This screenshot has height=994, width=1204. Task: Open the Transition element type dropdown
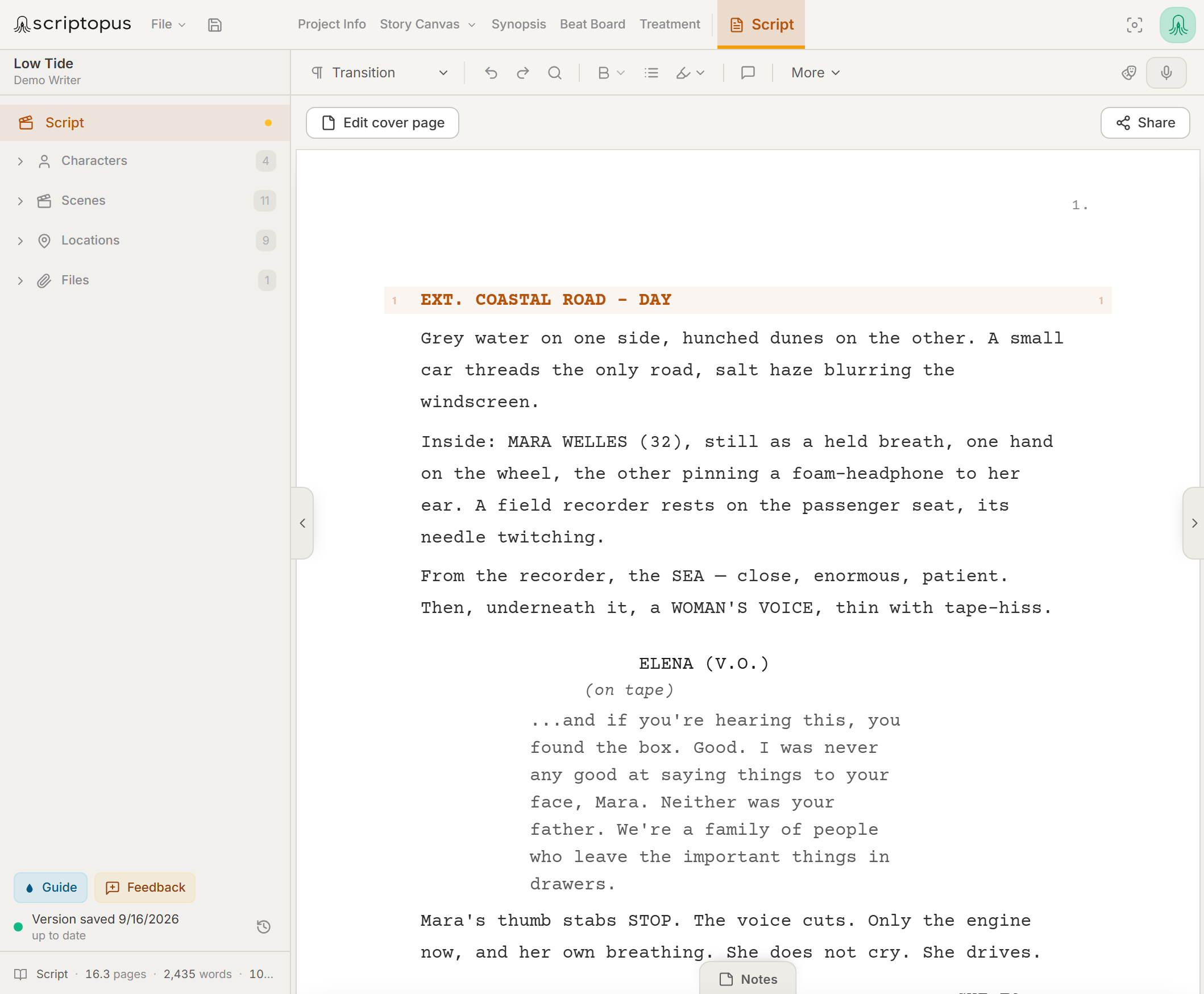[379, 73]
